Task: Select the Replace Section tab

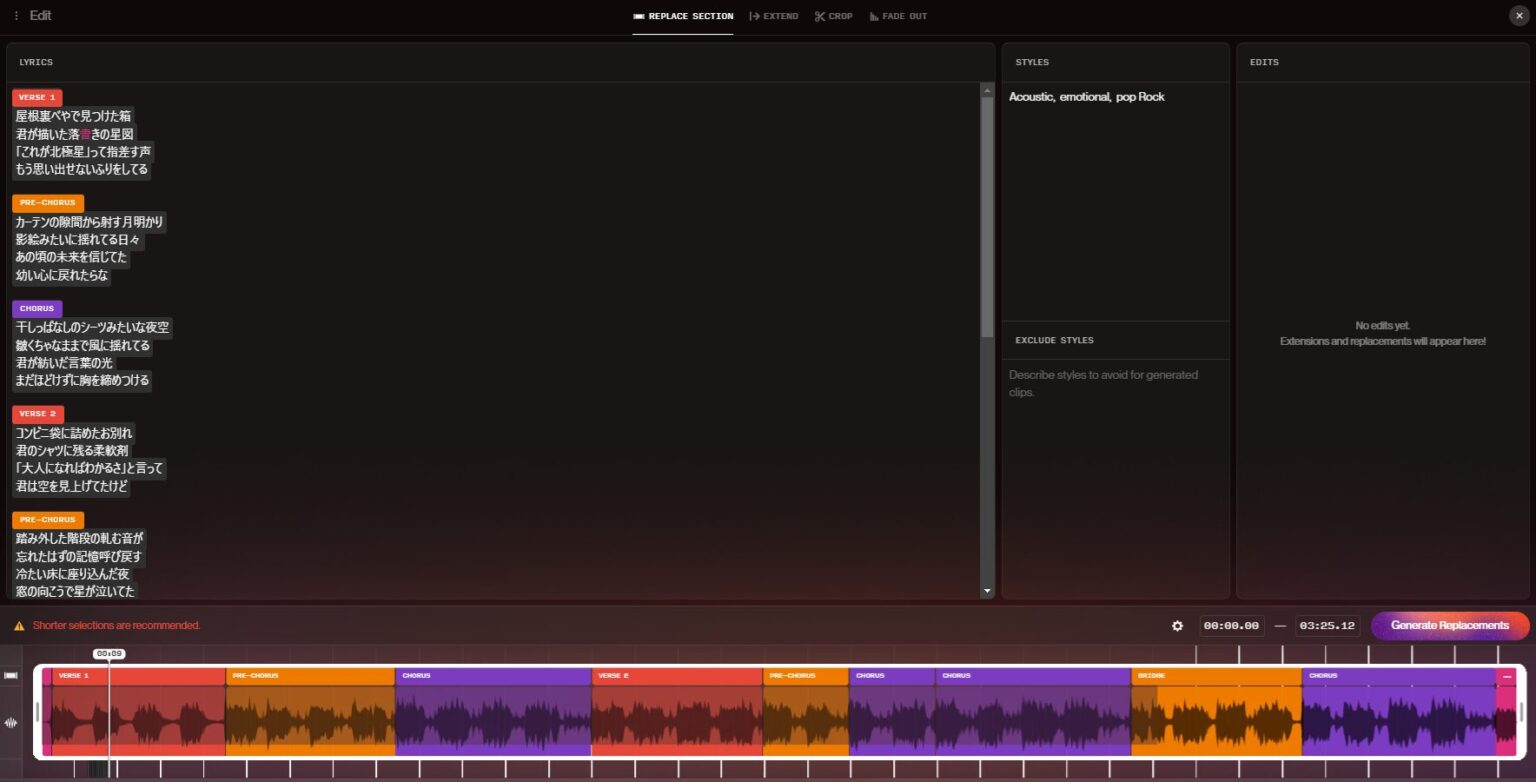Action: [683, 16]
